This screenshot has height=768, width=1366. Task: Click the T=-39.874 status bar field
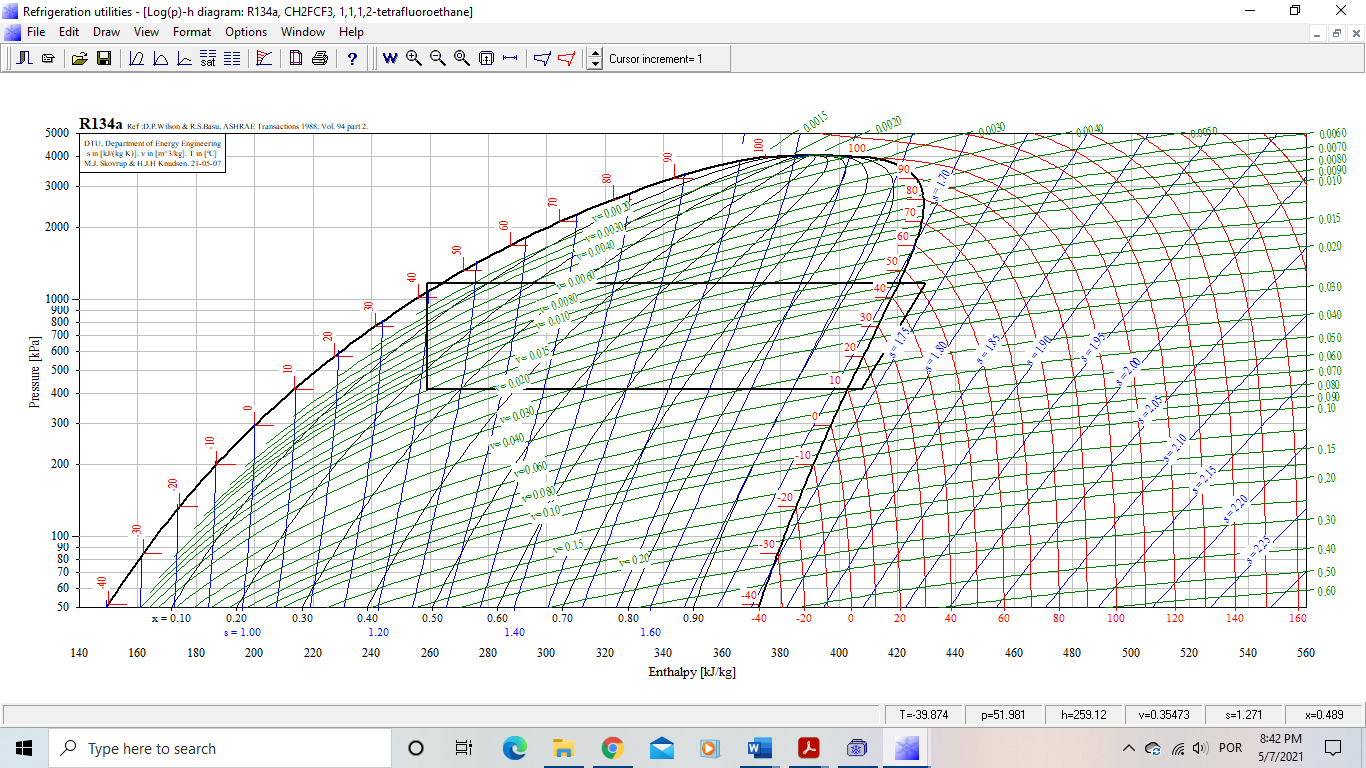924,715
